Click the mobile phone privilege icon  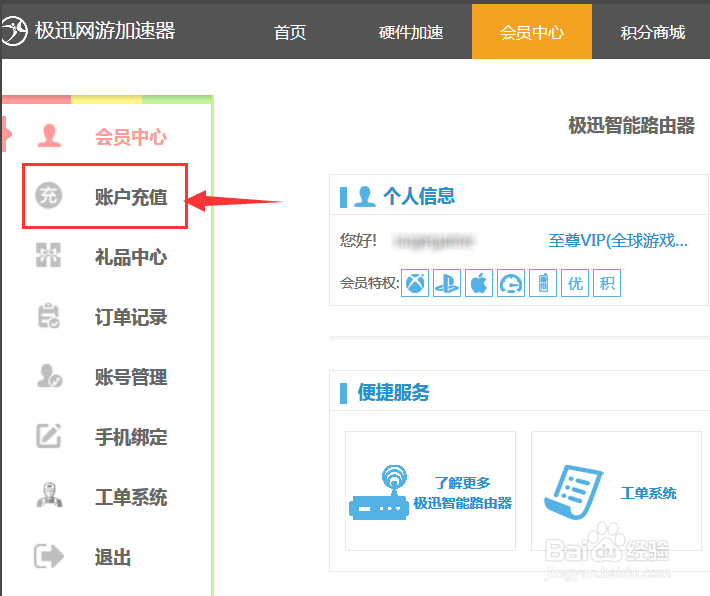[x=543, y=284]
